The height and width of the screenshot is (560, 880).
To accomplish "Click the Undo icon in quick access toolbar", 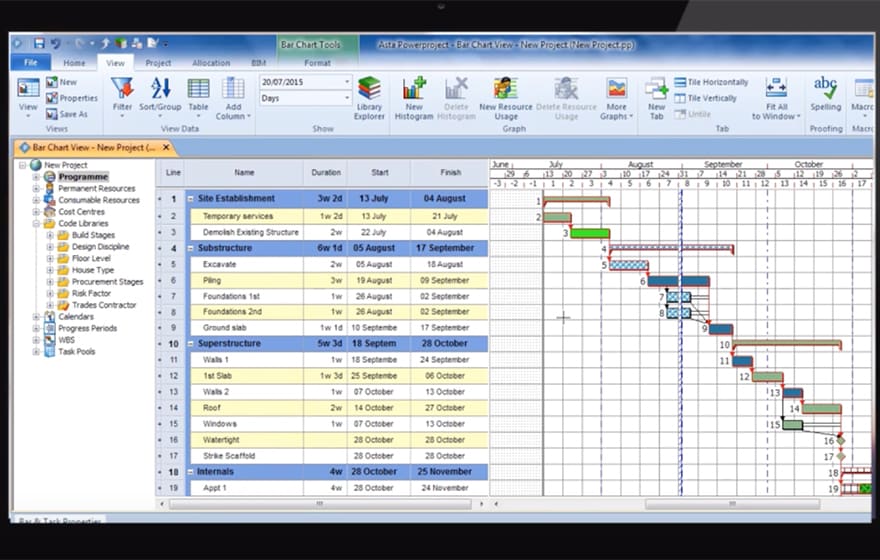I will pos(55,43).
